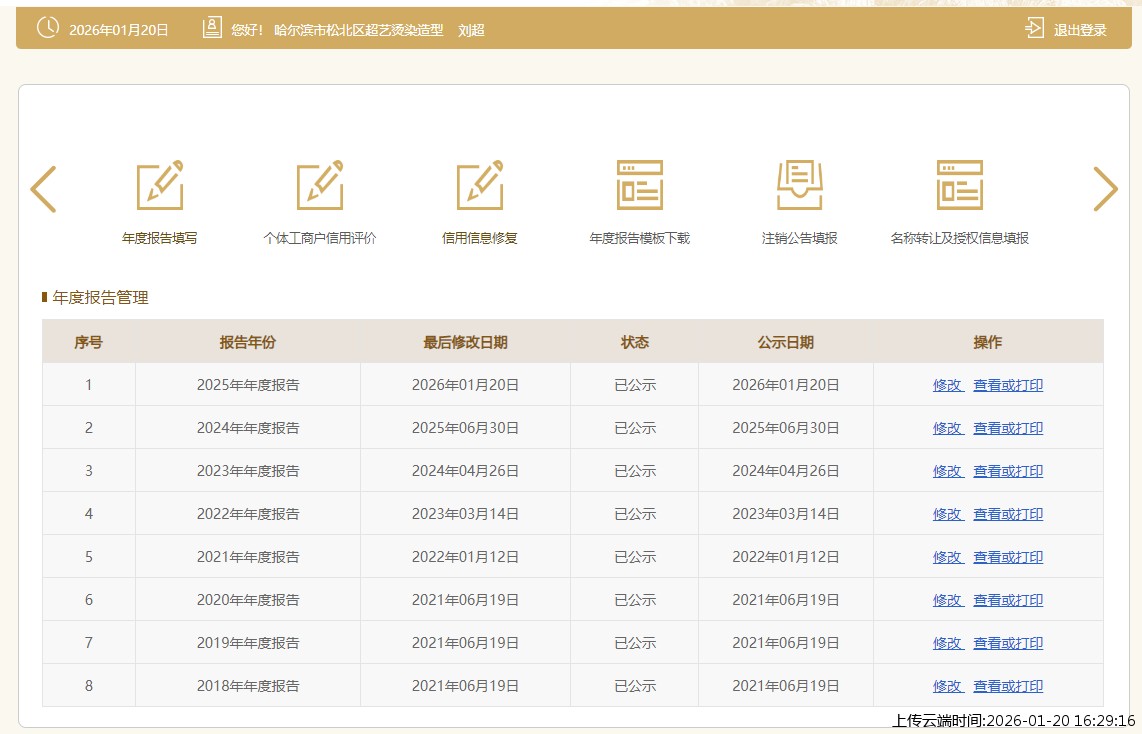Screen dimensions: 1142x734
Task: Click 修改 for the 2018年年度报告
Action: coord(947,686)
